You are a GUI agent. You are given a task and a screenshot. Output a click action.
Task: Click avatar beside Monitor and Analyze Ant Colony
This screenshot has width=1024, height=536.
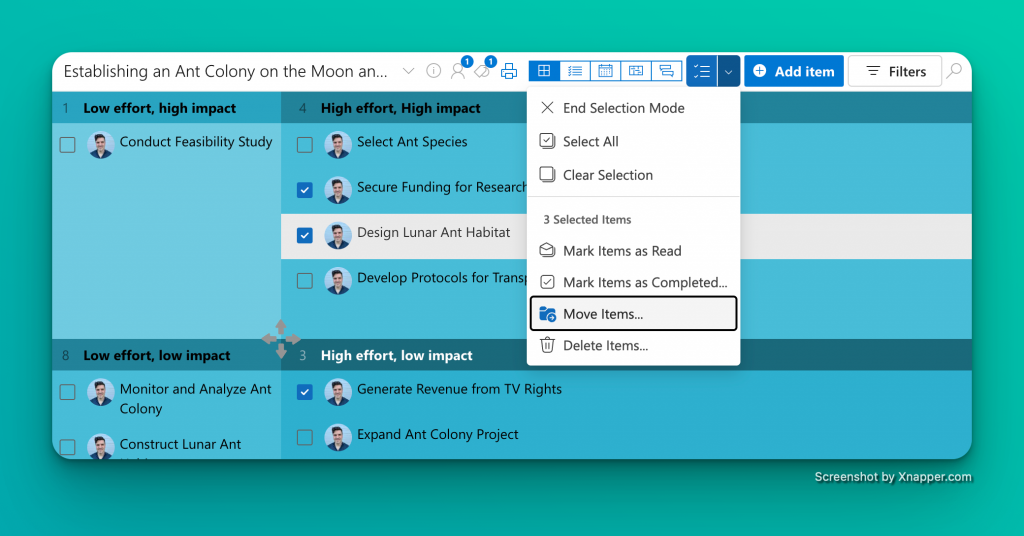tap(101, 392)
